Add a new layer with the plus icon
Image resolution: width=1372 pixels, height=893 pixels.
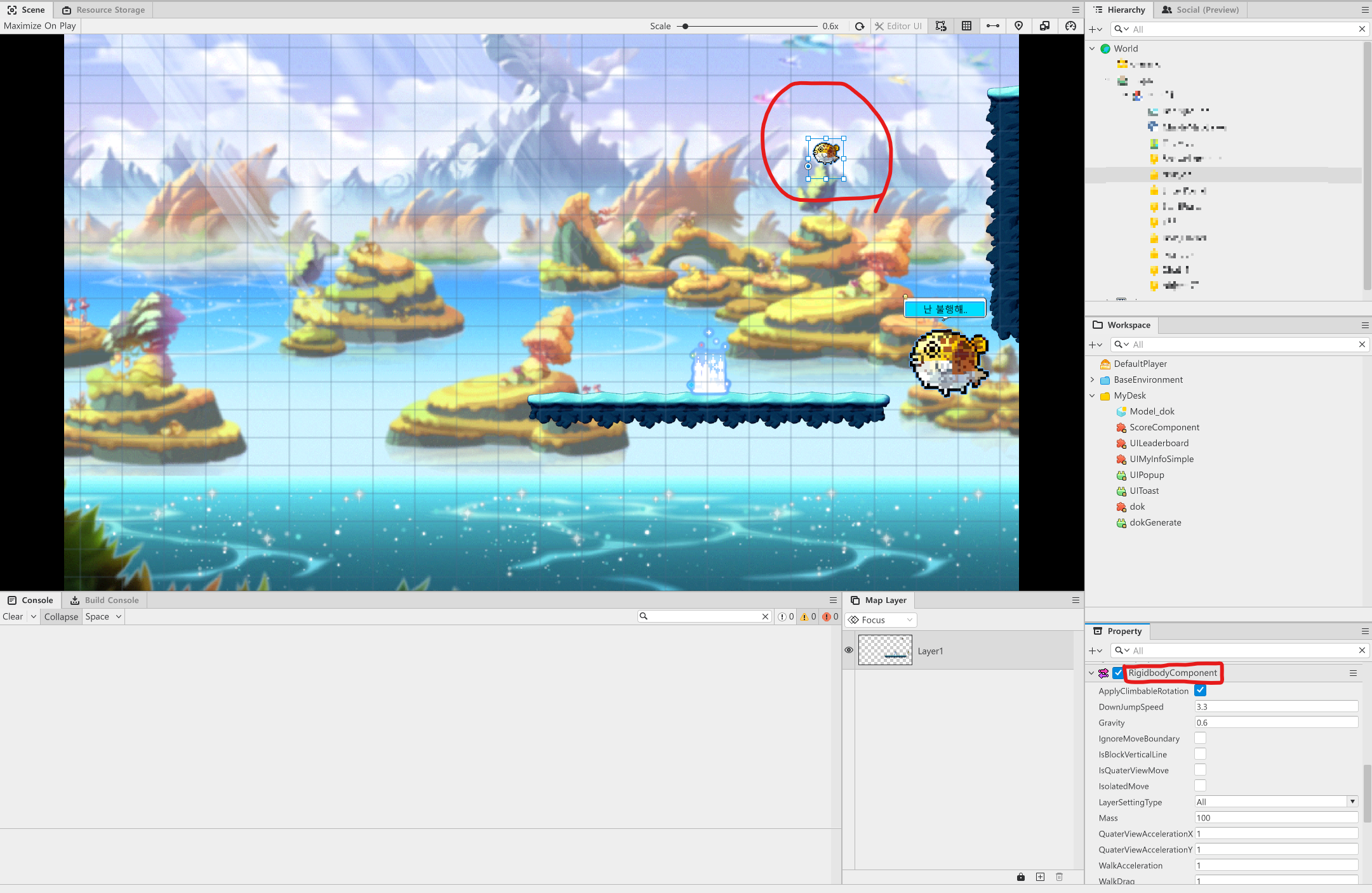[1040, 876]
